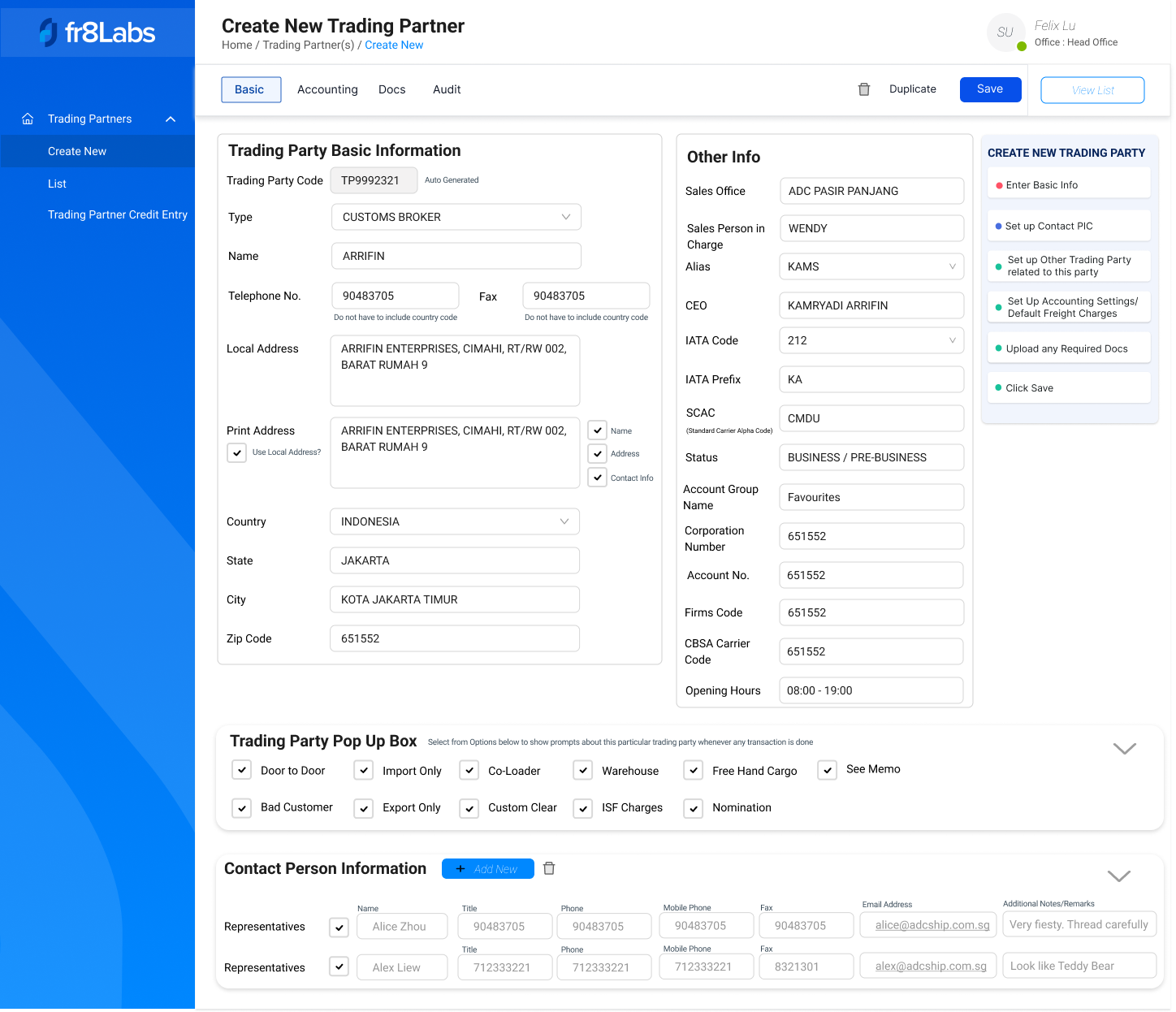The image size is (1176, 1012).
Task: Toggle Bad Customer checkbox
Action: [241, 808]
